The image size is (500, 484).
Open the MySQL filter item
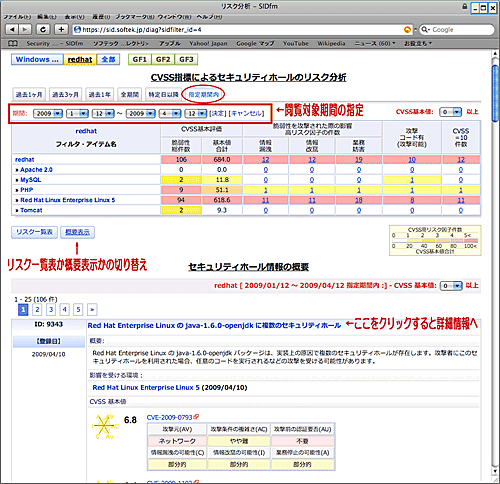click(31, 180)
